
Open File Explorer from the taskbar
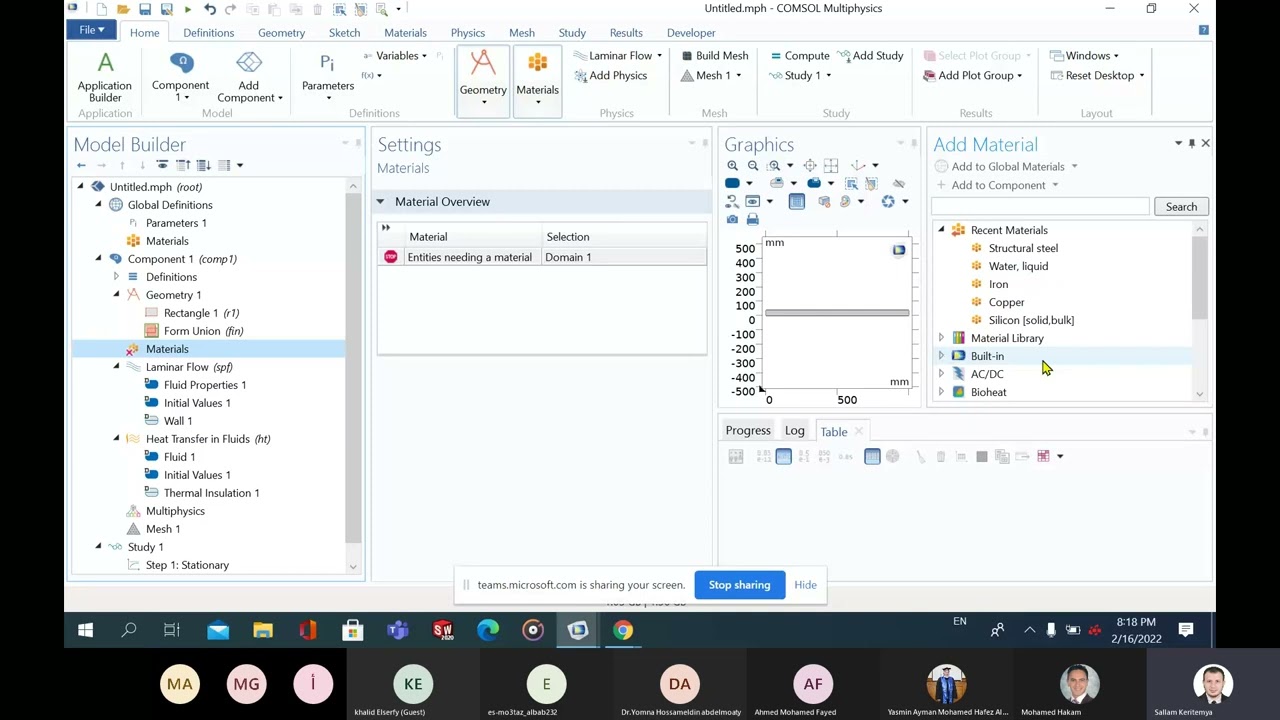coord(263,630)
